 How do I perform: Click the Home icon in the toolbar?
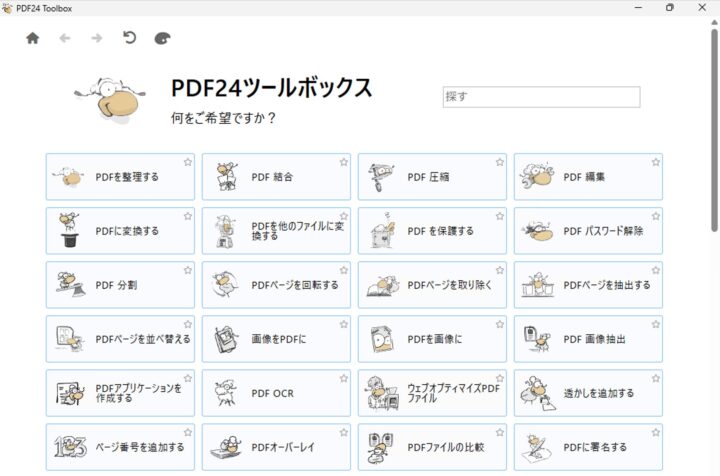[32, 39]
